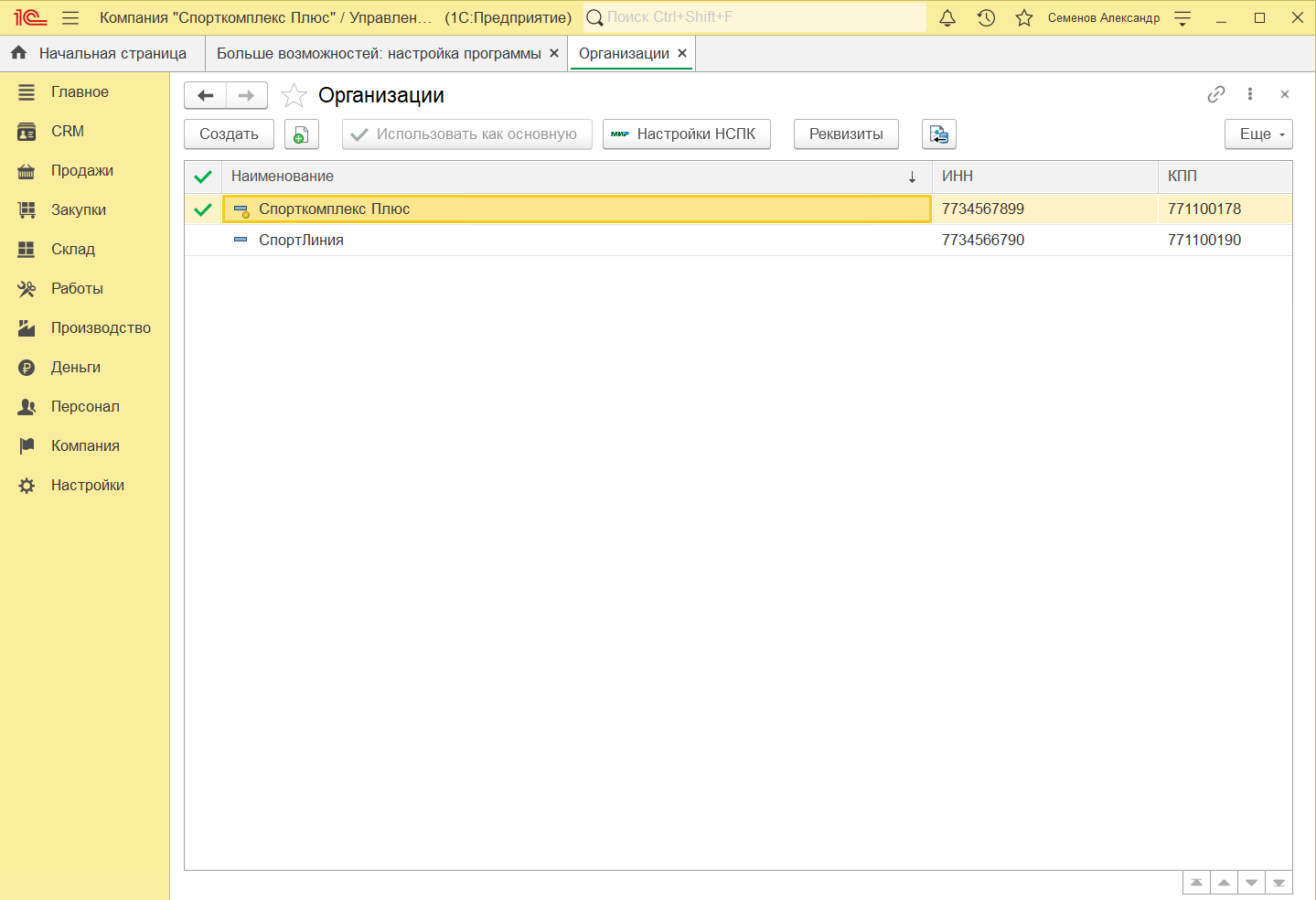Jump to the last list row button
This screenshot has height=900, width=1316.
[1279, 883]
